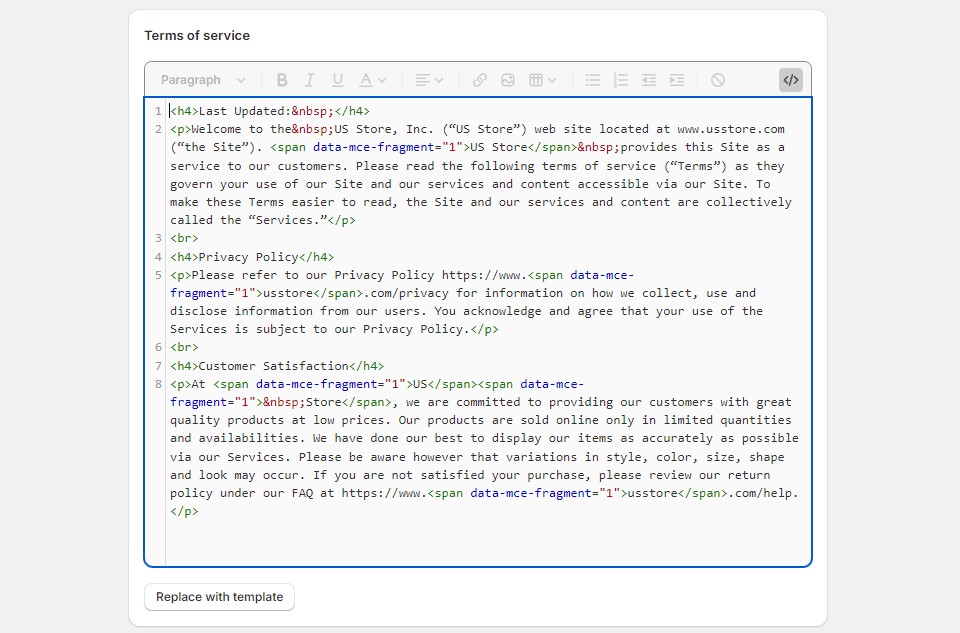Click the clear formatting icon
Viewport: 960px width, 633px height.
(x=718, y=80)
